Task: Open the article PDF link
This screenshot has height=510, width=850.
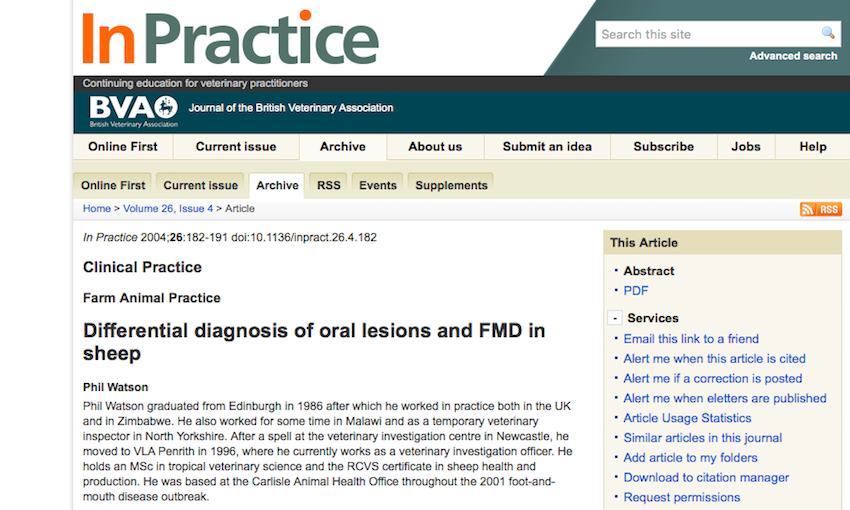Action: coord(636,291)
